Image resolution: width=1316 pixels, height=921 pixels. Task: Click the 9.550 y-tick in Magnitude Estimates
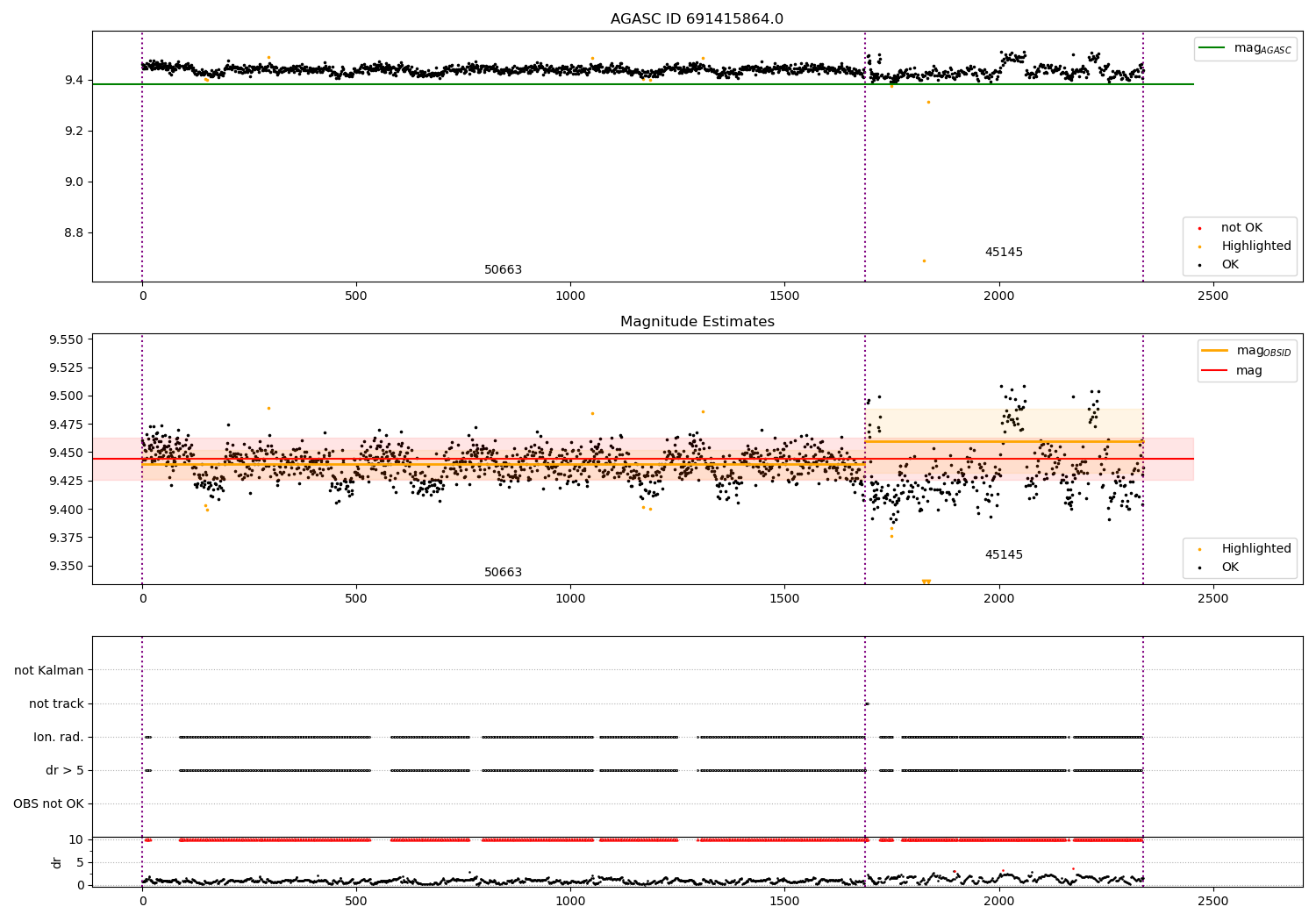(x=66, y=340)
